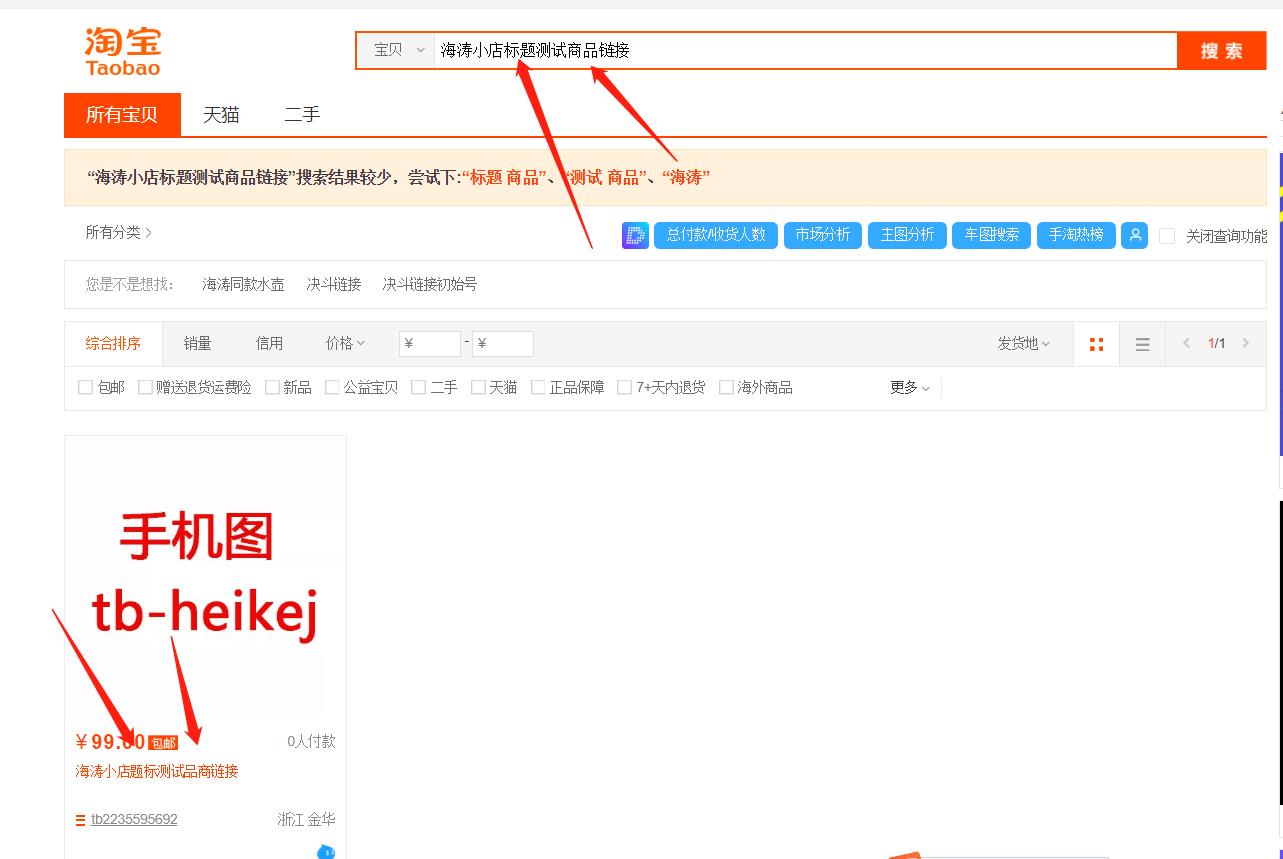Switch to the 二手 tab
1283x859 pixels.
click(302, 114)
